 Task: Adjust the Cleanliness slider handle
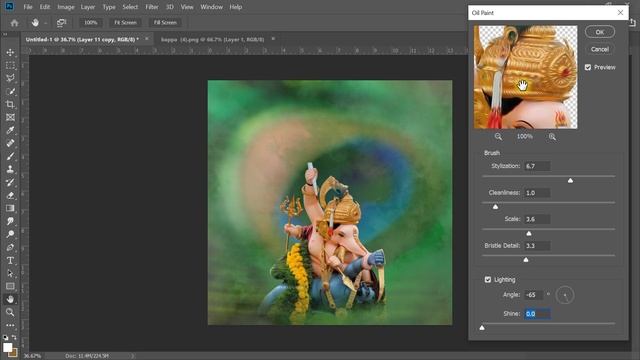(x=496, y=207)
